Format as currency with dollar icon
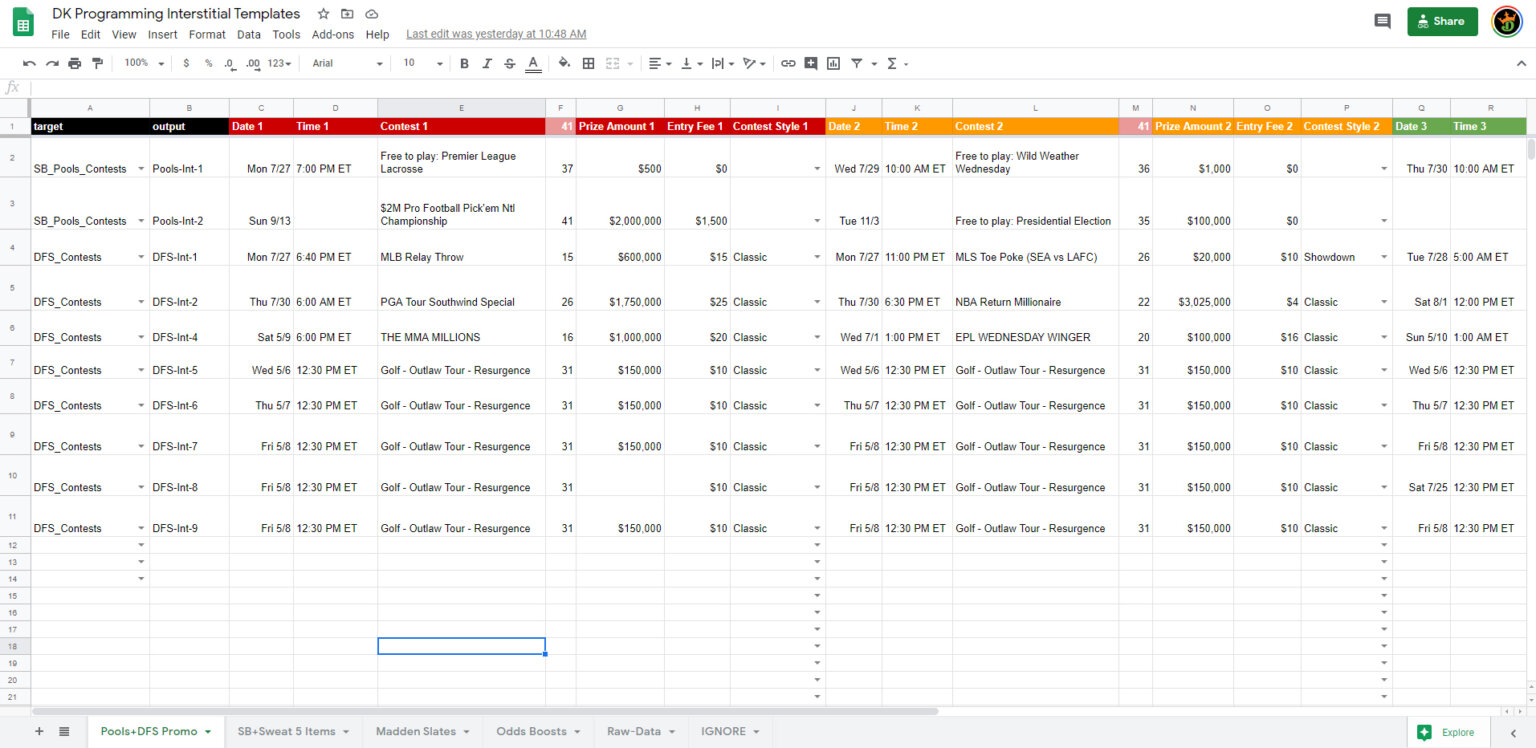The height and width of the screenshot is (748, 1536). click(x=186, y=63)
